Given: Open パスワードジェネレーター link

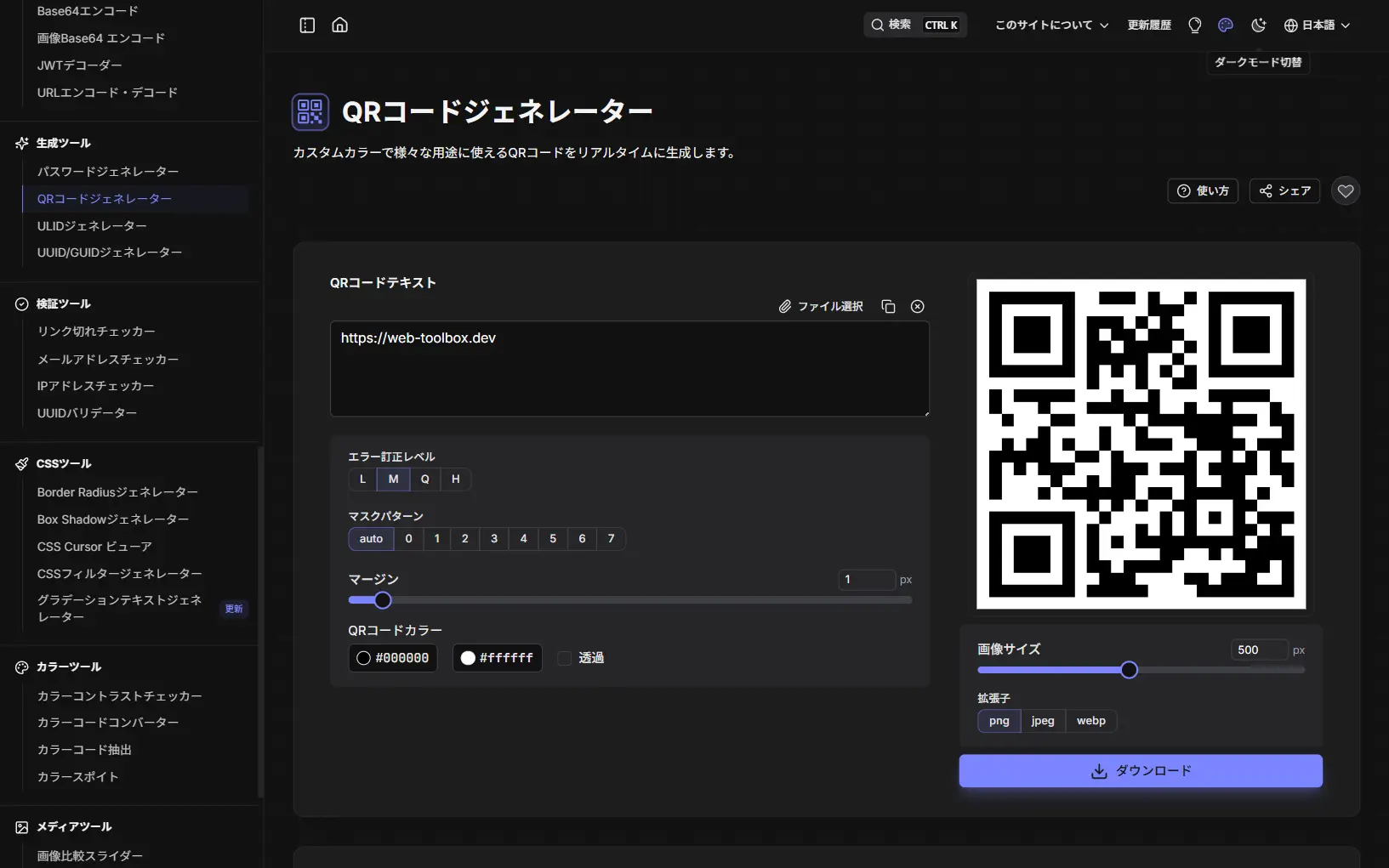Looking at the screenshot, I should click(108, 172).
